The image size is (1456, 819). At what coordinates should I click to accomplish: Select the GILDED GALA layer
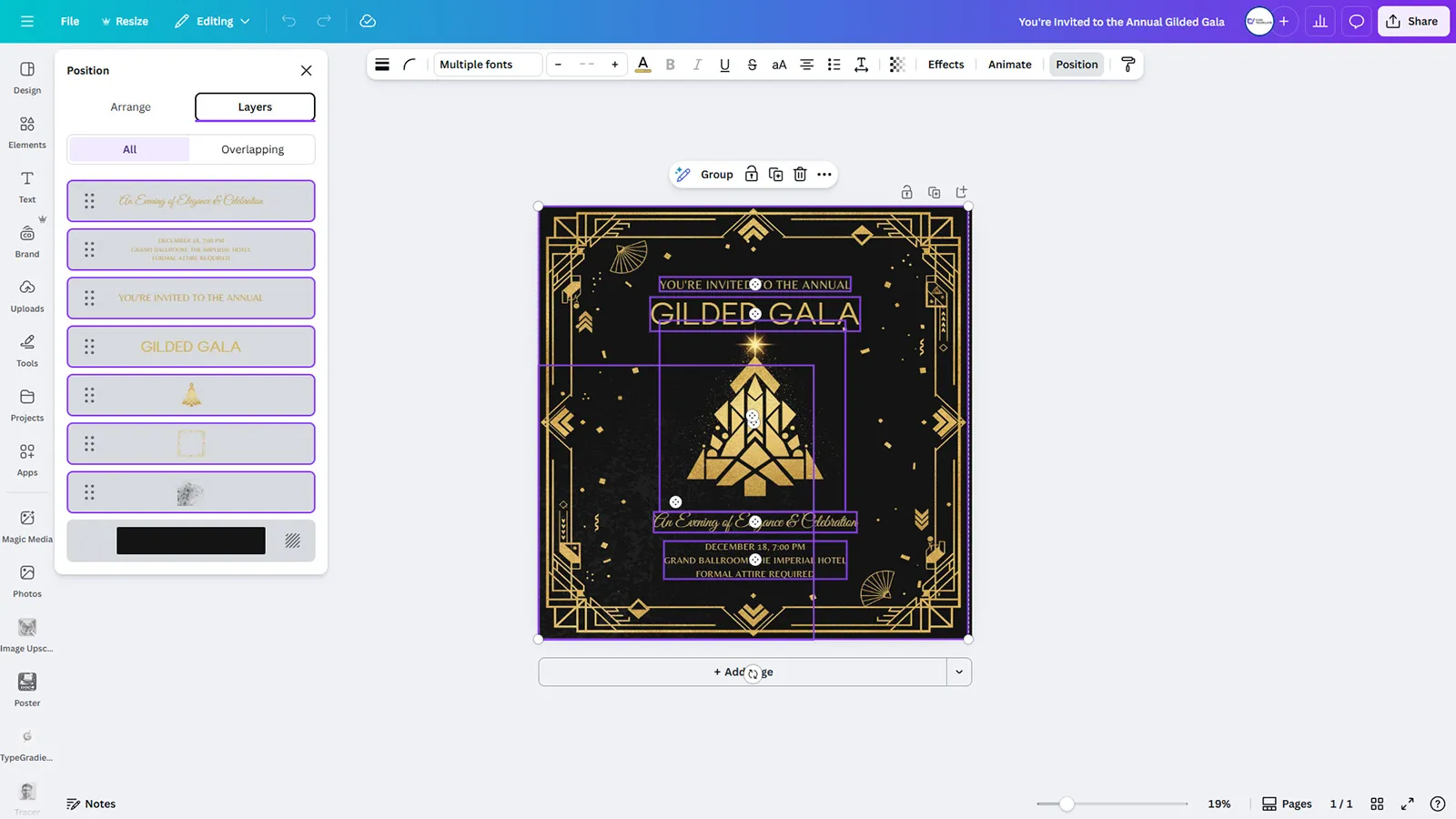click(191, 347)
